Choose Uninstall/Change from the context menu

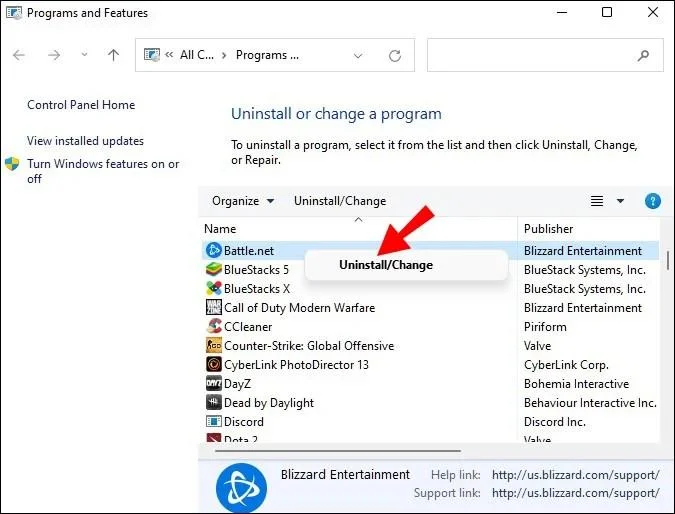pyautogui.click(x=386, y=265)
